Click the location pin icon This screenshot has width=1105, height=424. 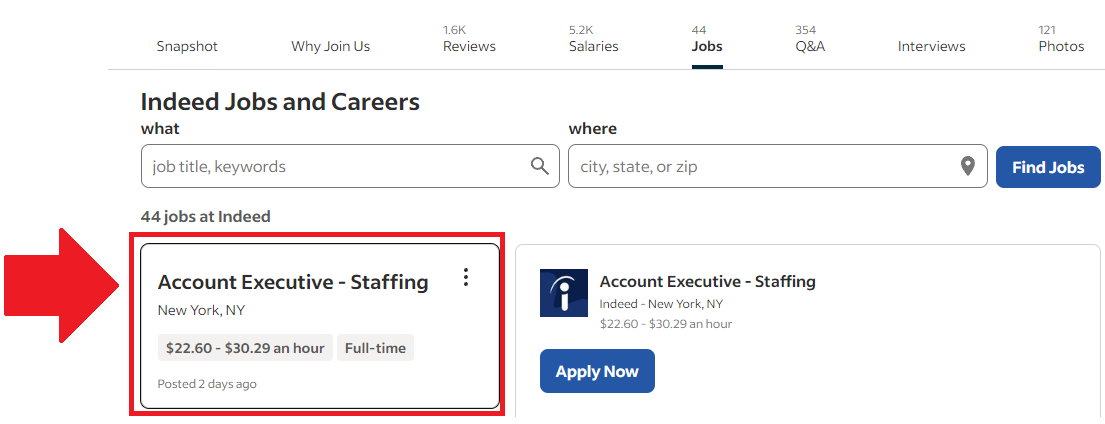coord(968,166)
